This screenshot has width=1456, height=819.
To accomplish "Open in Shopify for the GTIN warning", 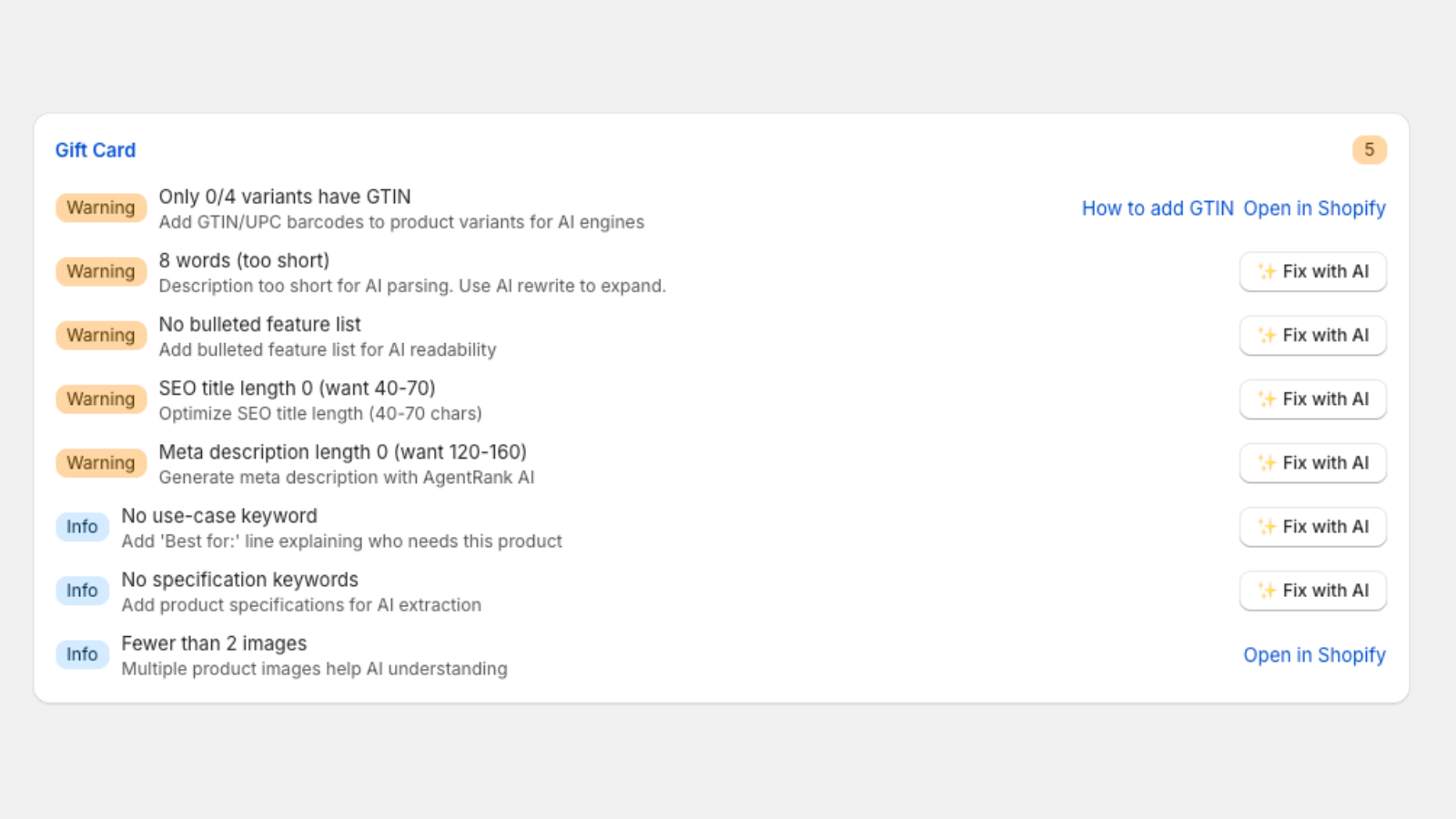I will point(1314,208).
